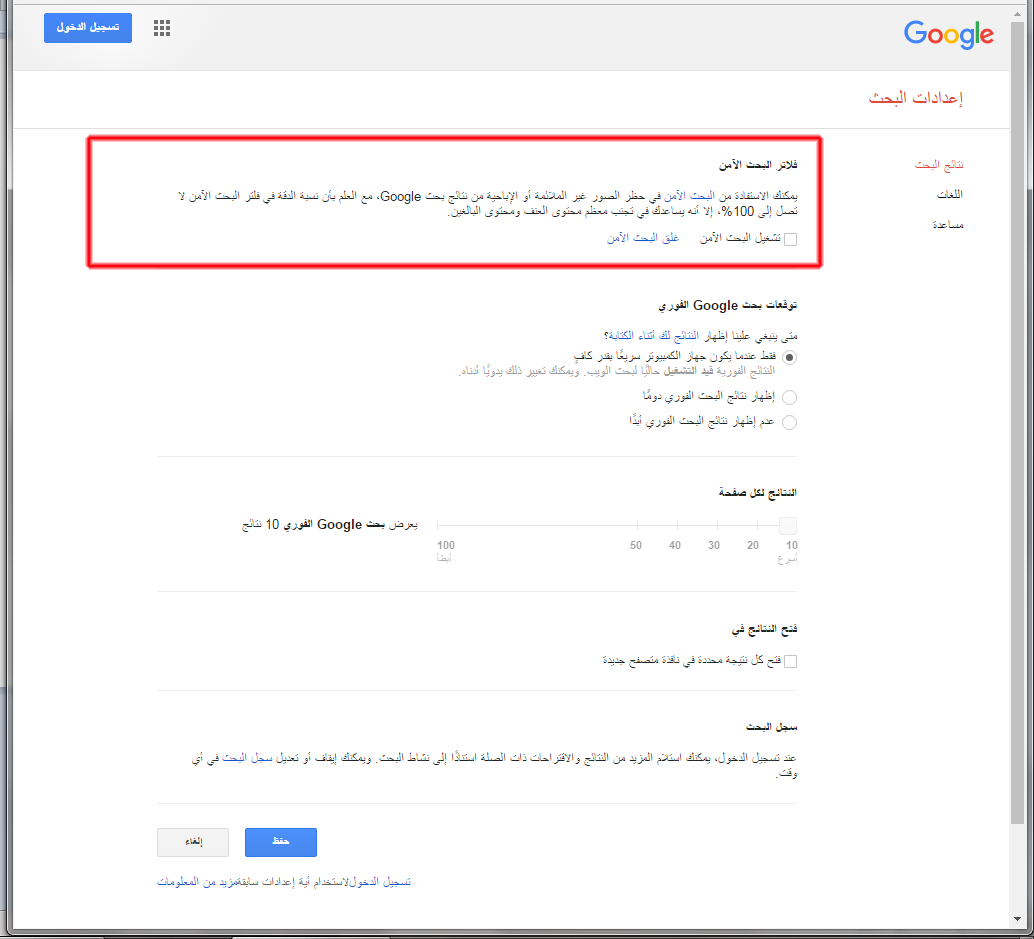Select instant results only when computer is fast
Screen dimensions: 1034x939
click(790, 357)
